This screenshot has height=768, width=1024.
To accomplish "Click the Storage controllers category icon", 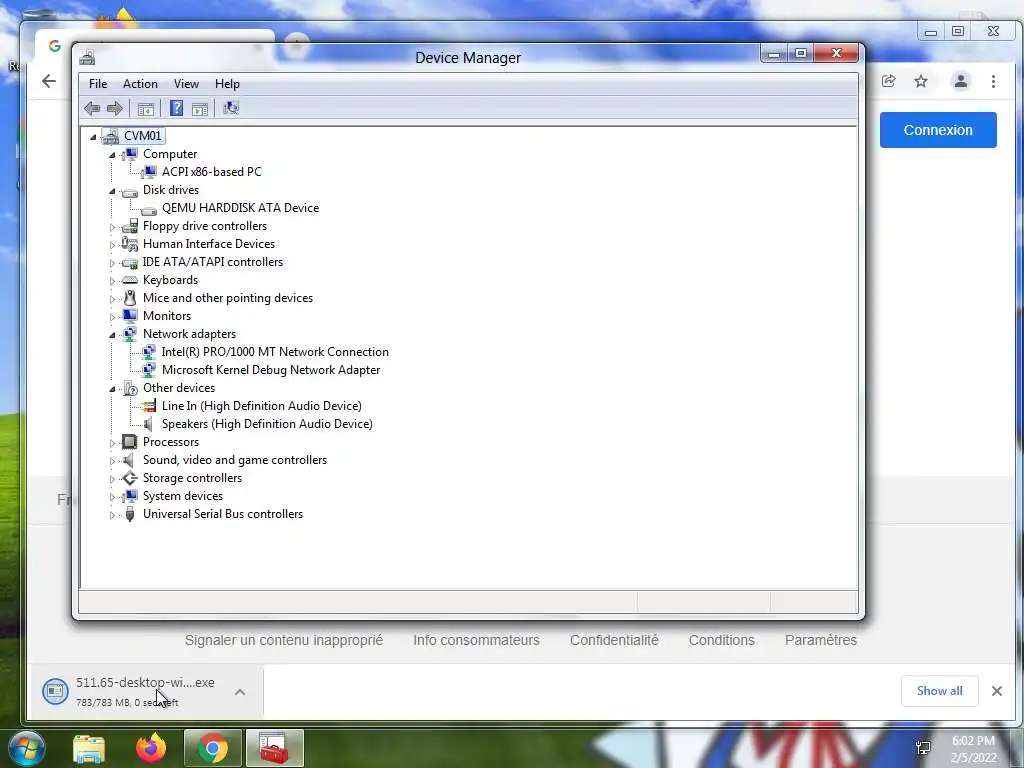I will point(130,478).
